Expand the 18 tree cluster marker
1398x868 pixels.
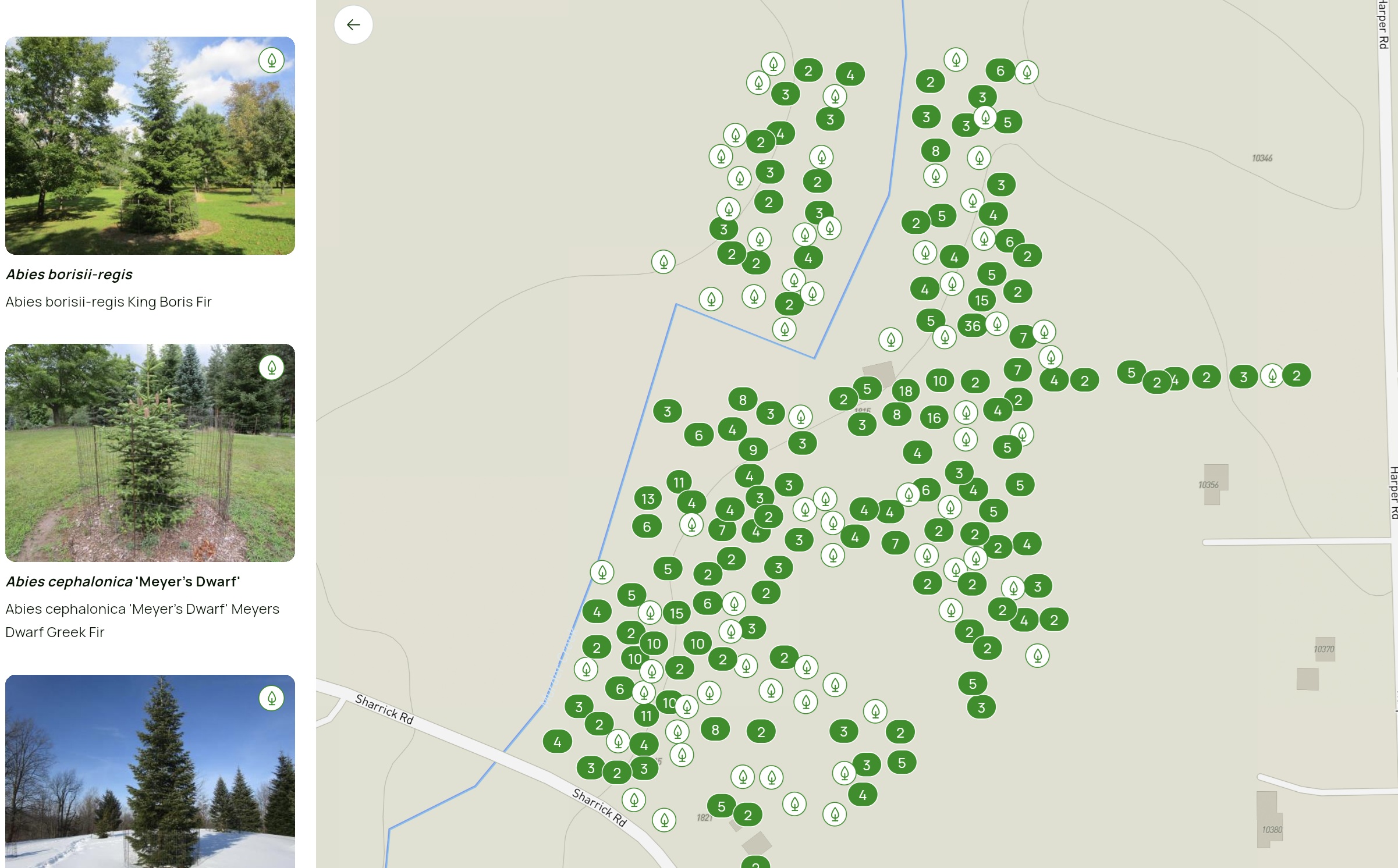(905, 392)
